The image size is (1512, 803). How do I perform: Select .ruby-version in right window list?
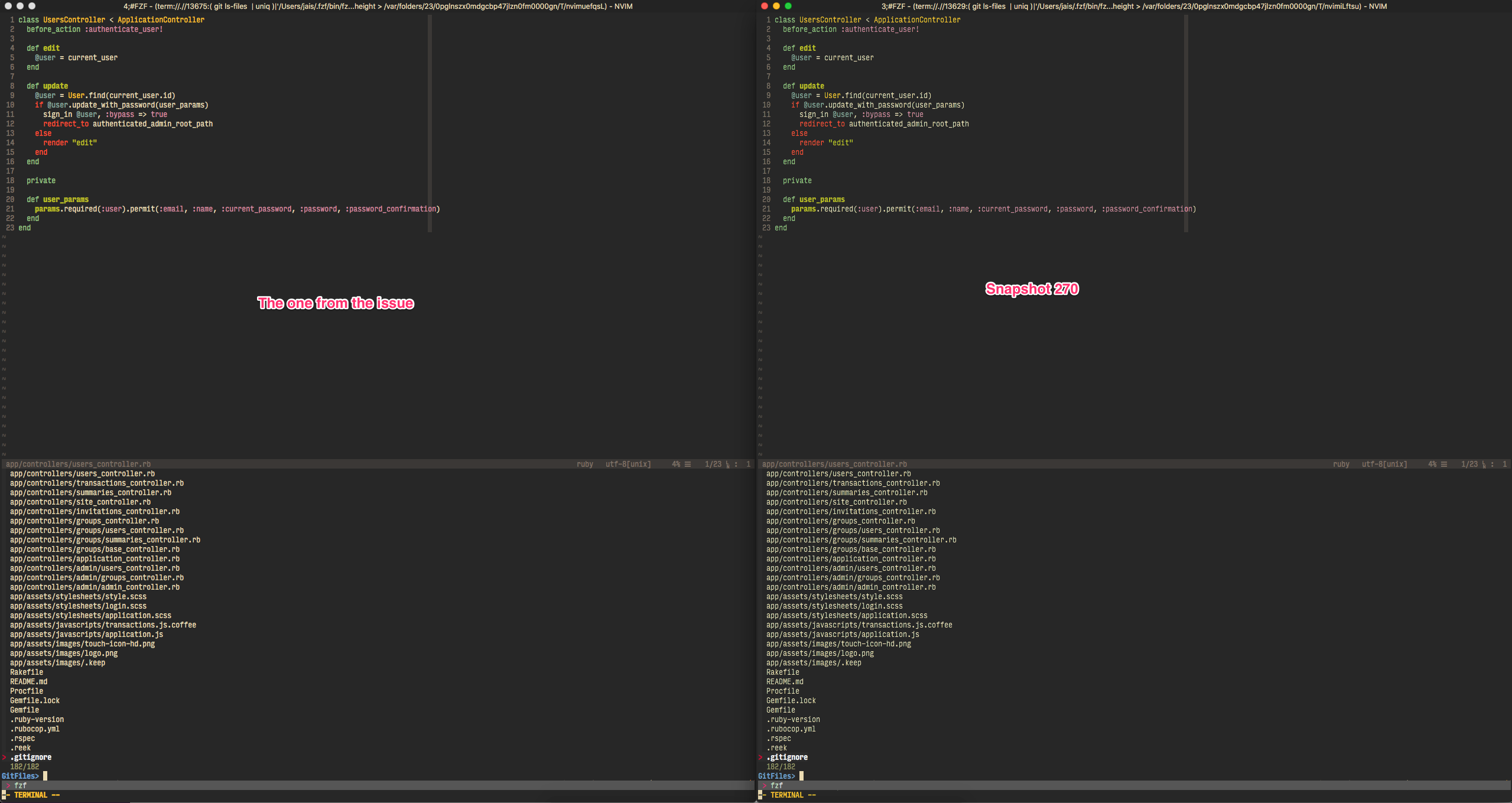click(x=793, y=719)
